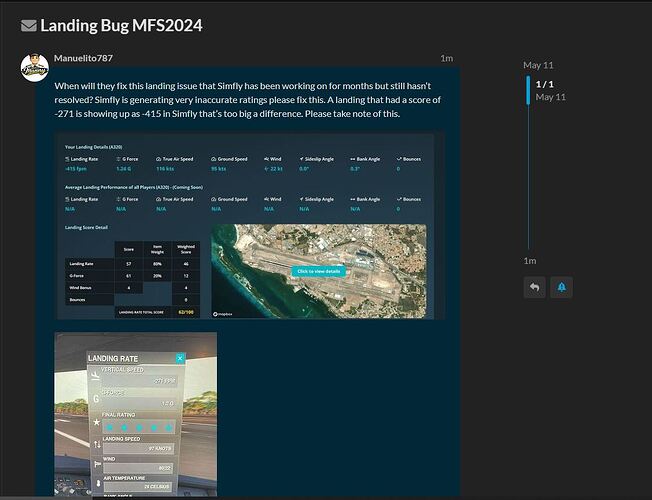Click 'Average Landing Performance of all Players' heading
Screen dimensions: 652x500
click(x=133, y=187)
